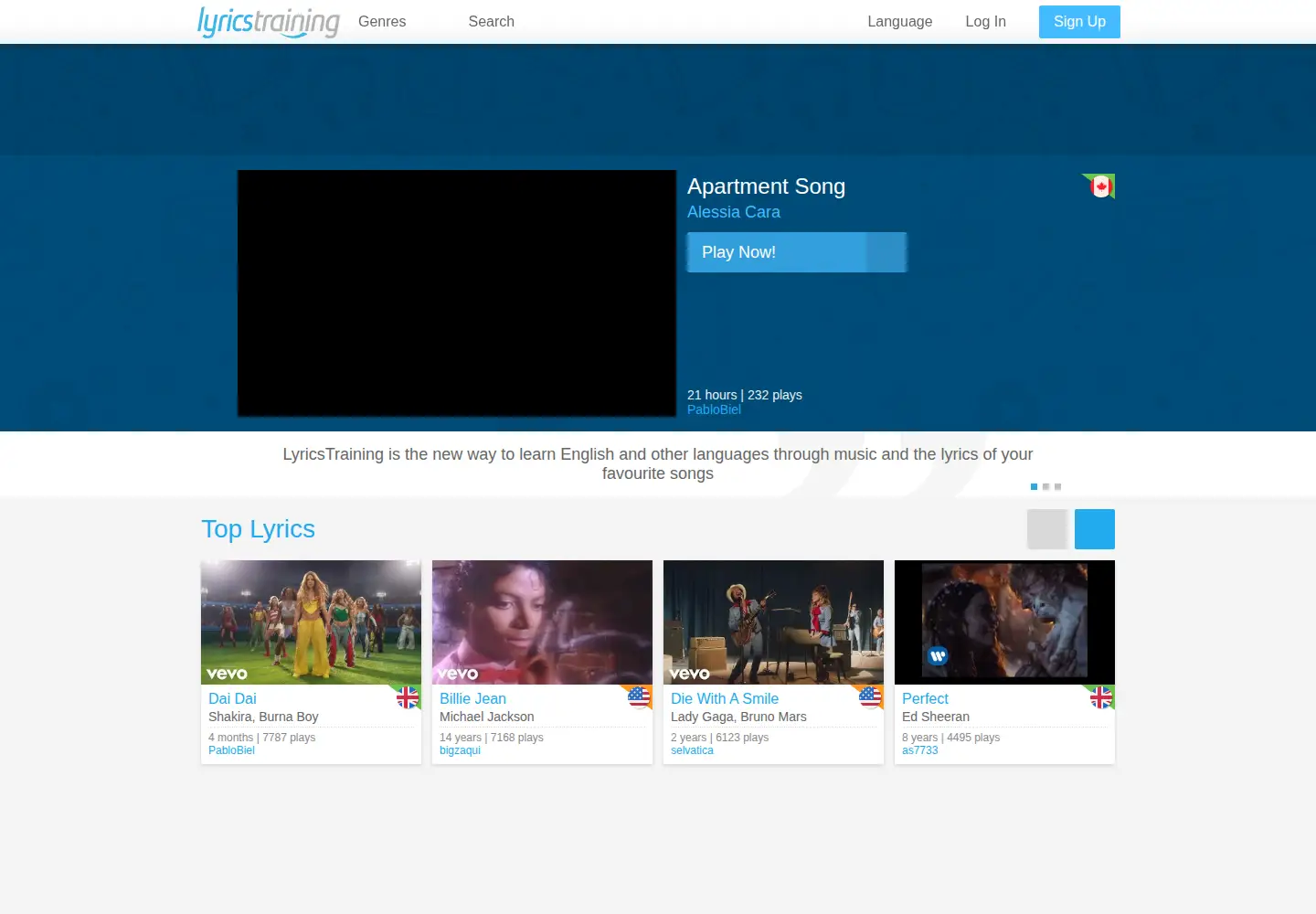This screenshot has height=914, width=1316.
Task: Click the US flag on Die With A Smile
Action: [x=869, y=697]
